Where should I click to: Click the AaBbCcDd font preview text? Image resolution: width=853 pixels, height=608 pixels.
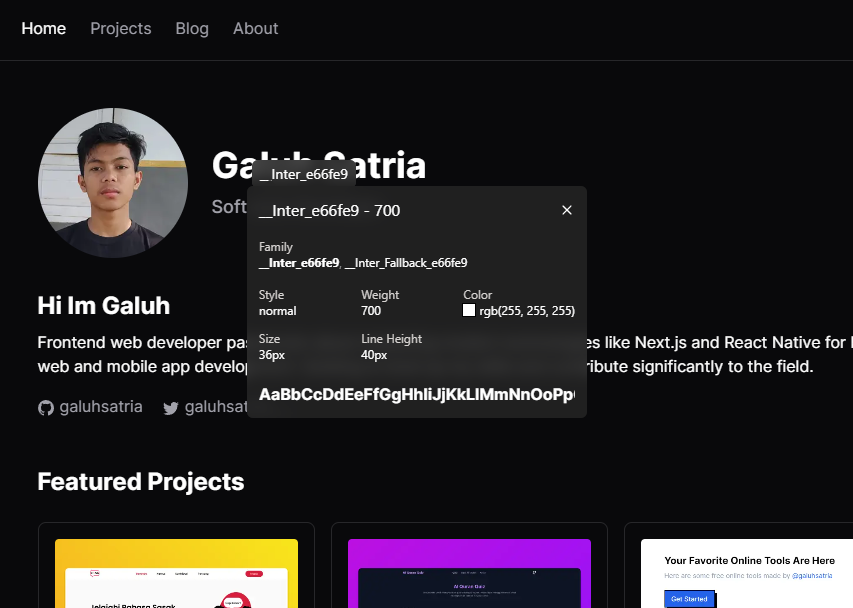[x=416, y=394]
